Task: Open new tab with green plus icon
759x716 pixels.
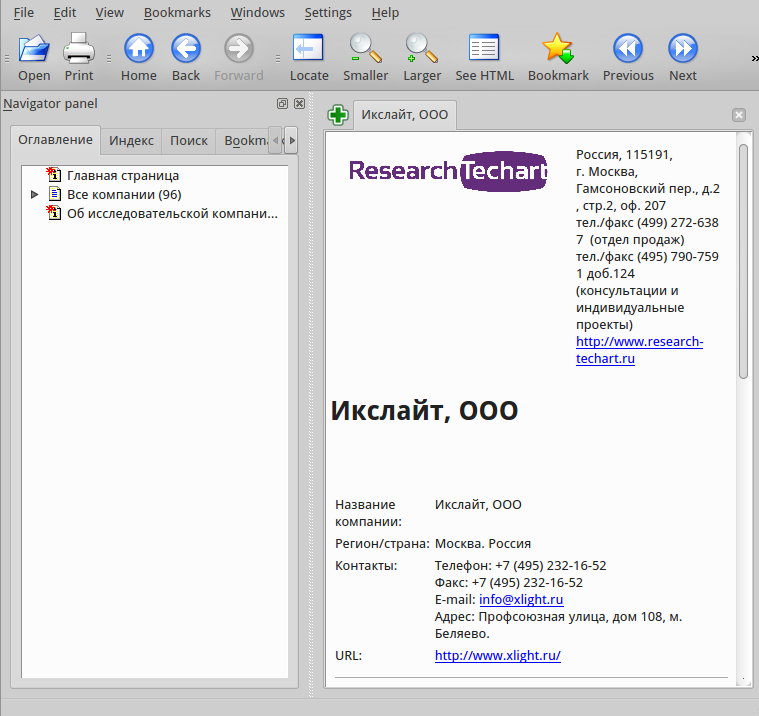Action: (338, 115)
